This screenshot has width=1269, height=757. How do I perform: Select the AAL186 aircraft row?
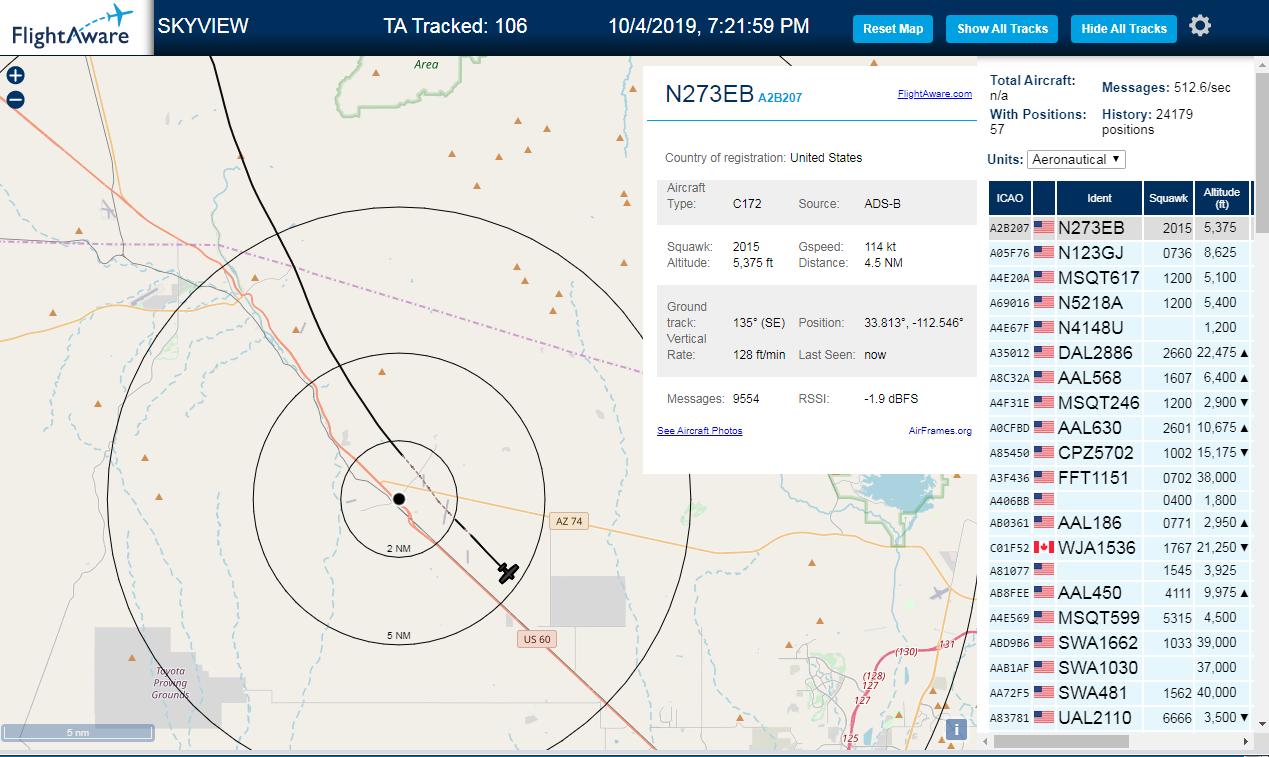1119,523
